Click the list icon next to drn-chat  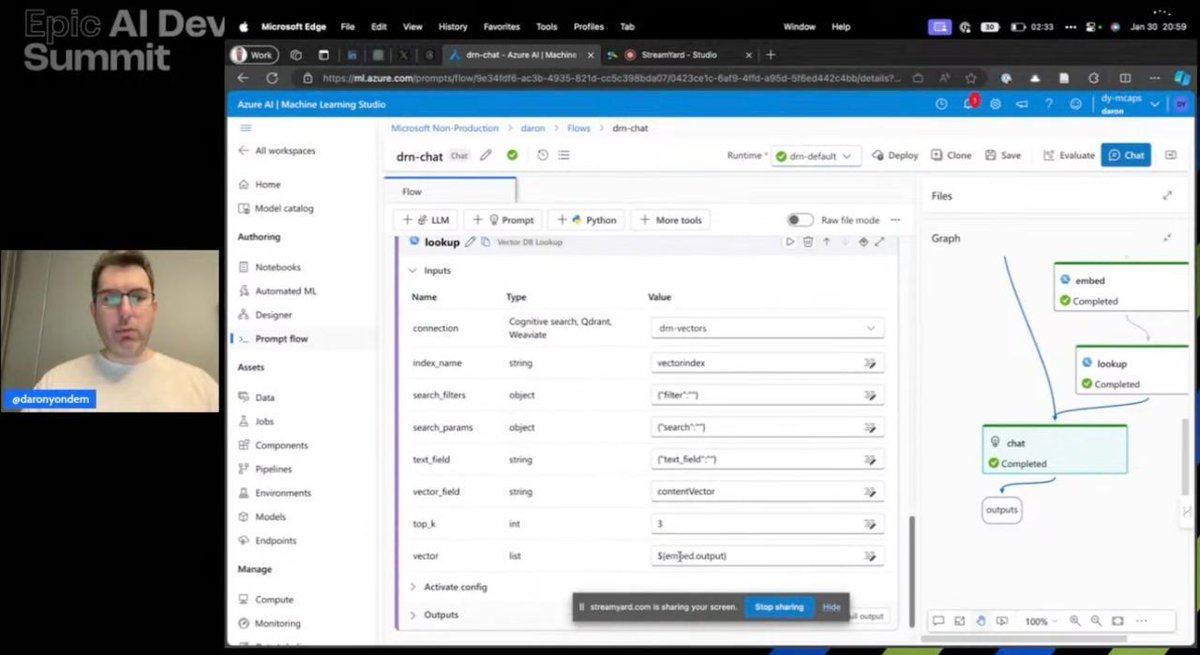pos(564,155)
